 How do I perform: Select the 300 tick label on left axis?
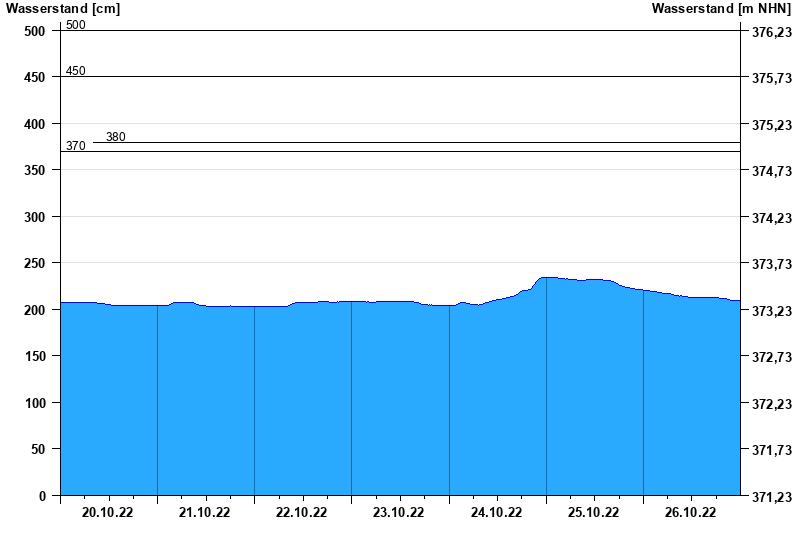tap(35, 217)
